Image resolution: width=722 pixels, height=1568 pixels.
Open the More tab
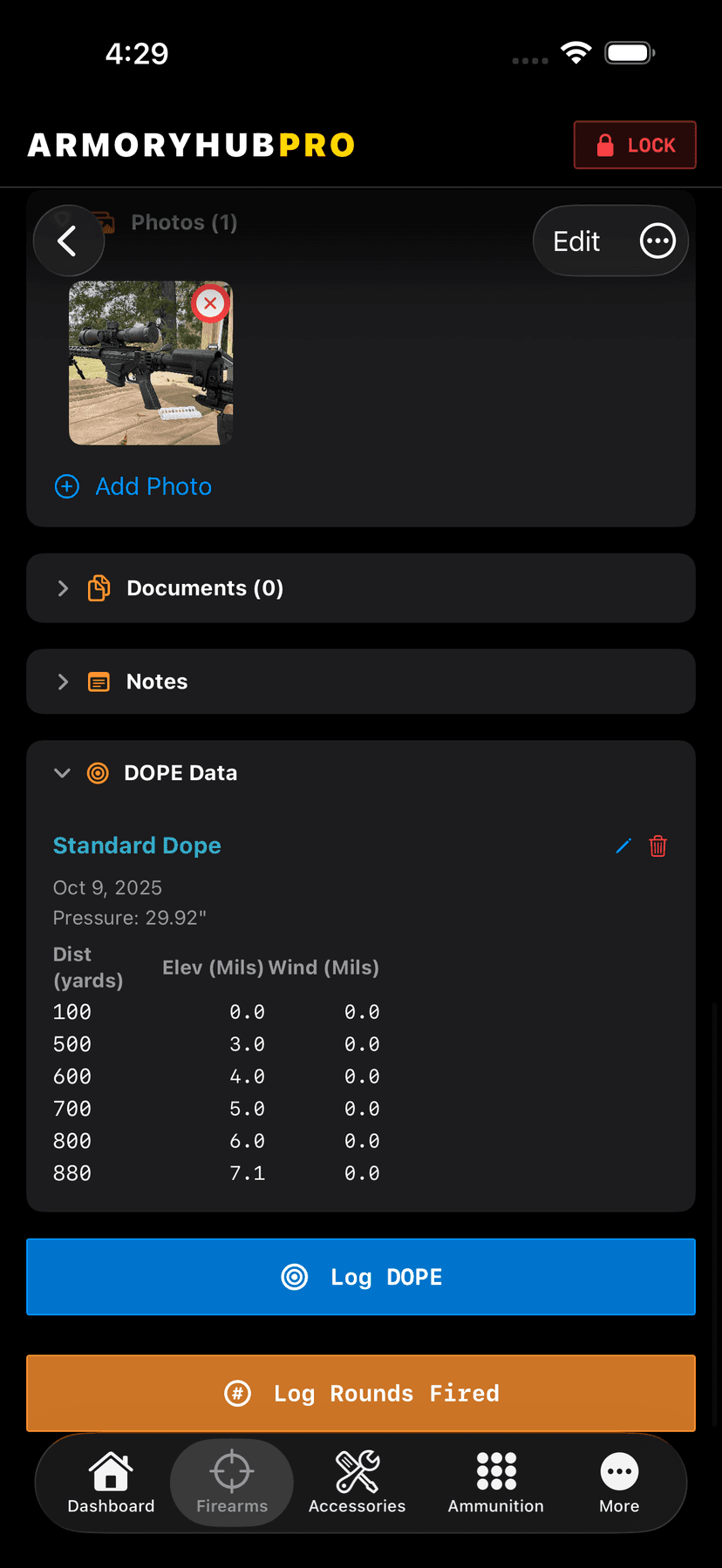pos(619,1483)
